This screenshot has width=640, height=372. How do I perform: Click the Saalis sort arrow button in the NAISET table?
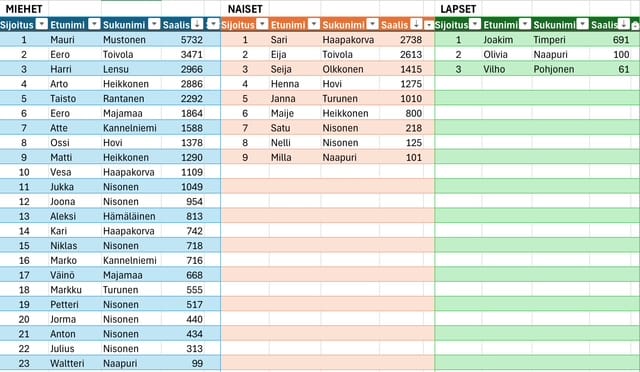point(416,24)
